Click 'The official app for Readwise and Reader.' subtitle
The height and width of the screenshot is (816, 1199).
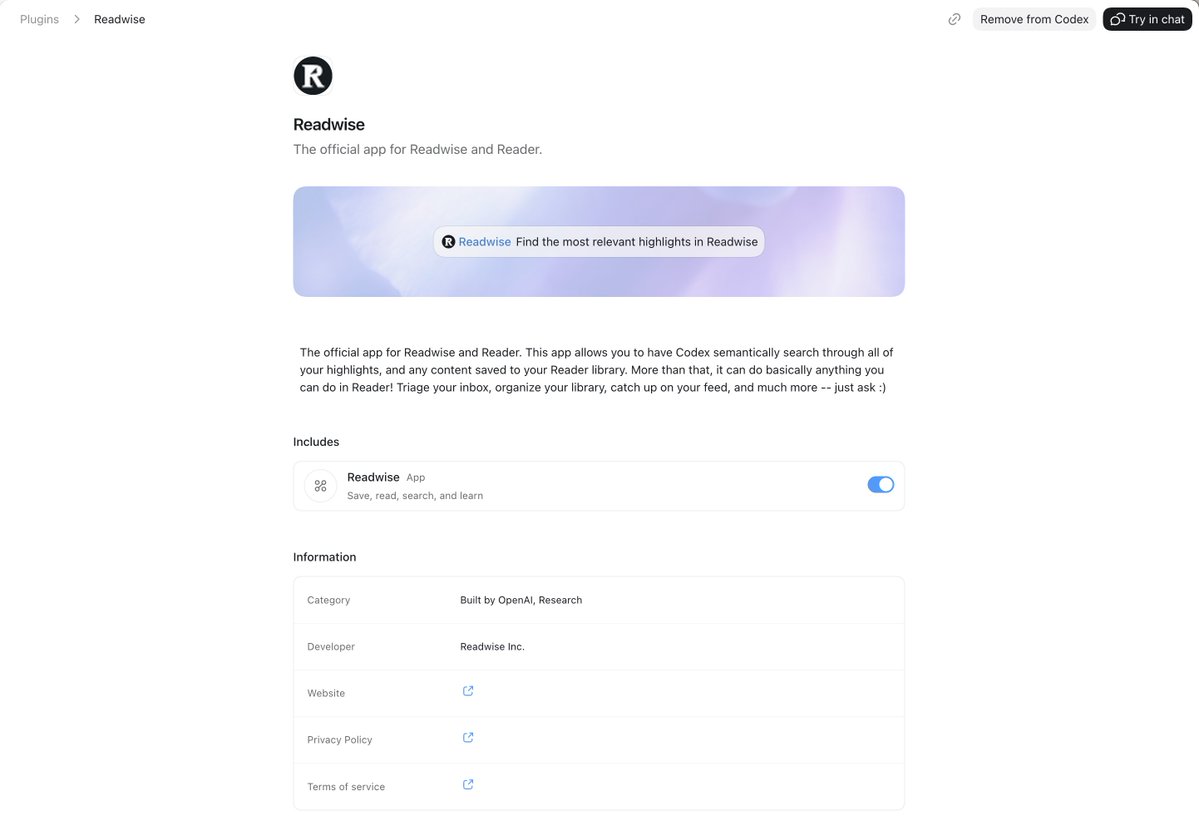point(418,149)
